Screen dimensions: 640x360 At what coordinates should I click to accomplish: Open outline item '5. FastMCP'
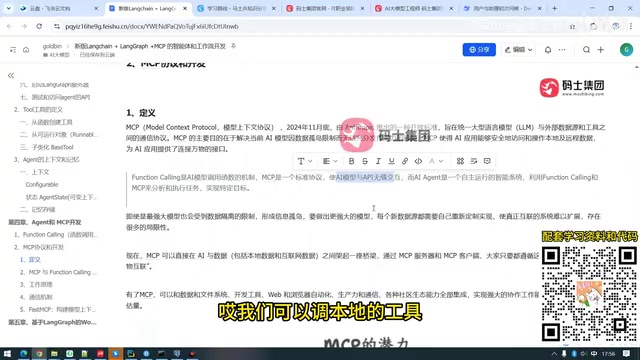[x=57, y=309]
